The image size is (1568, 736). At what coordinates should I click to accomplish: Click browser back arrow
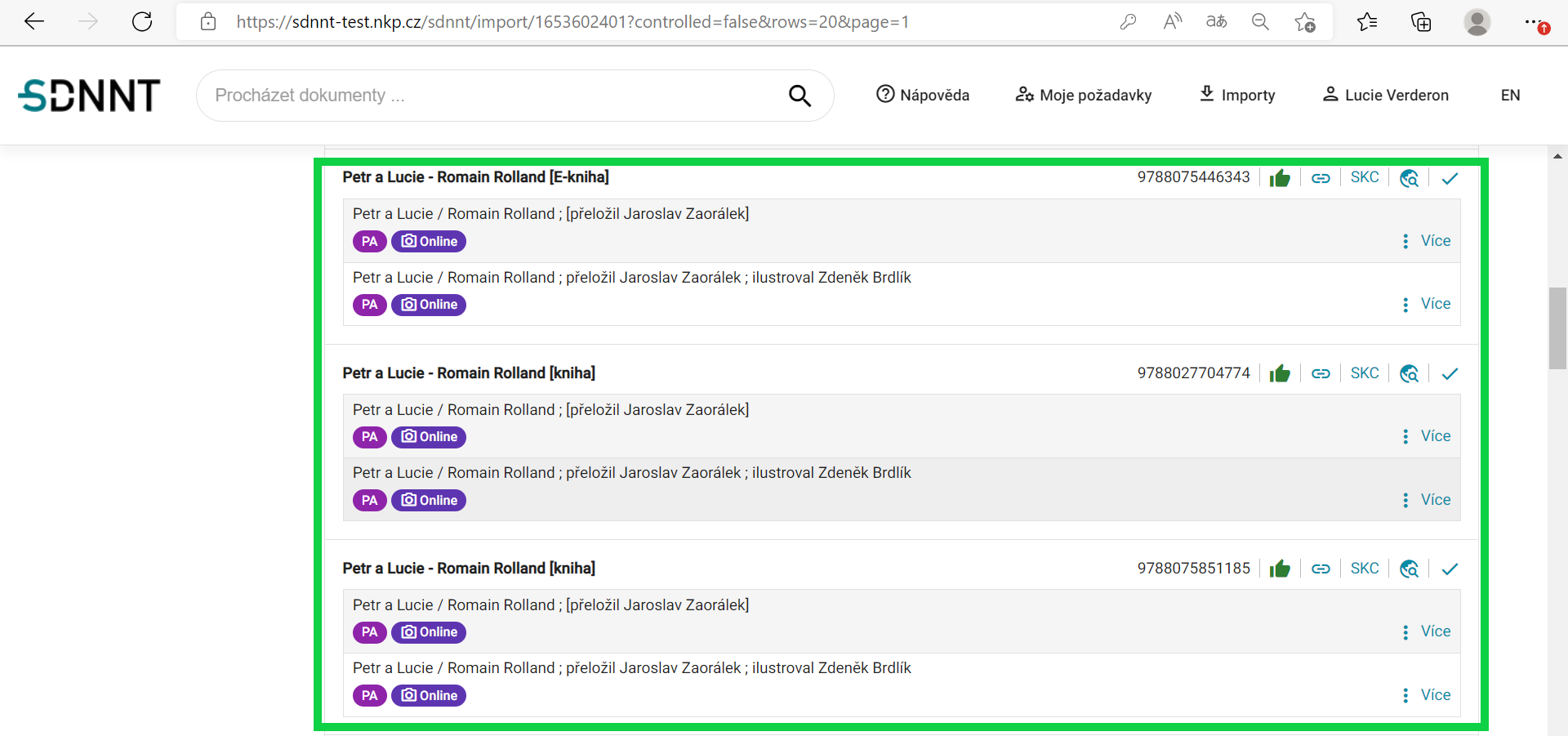pyautogui.click(x=34, y=22)
